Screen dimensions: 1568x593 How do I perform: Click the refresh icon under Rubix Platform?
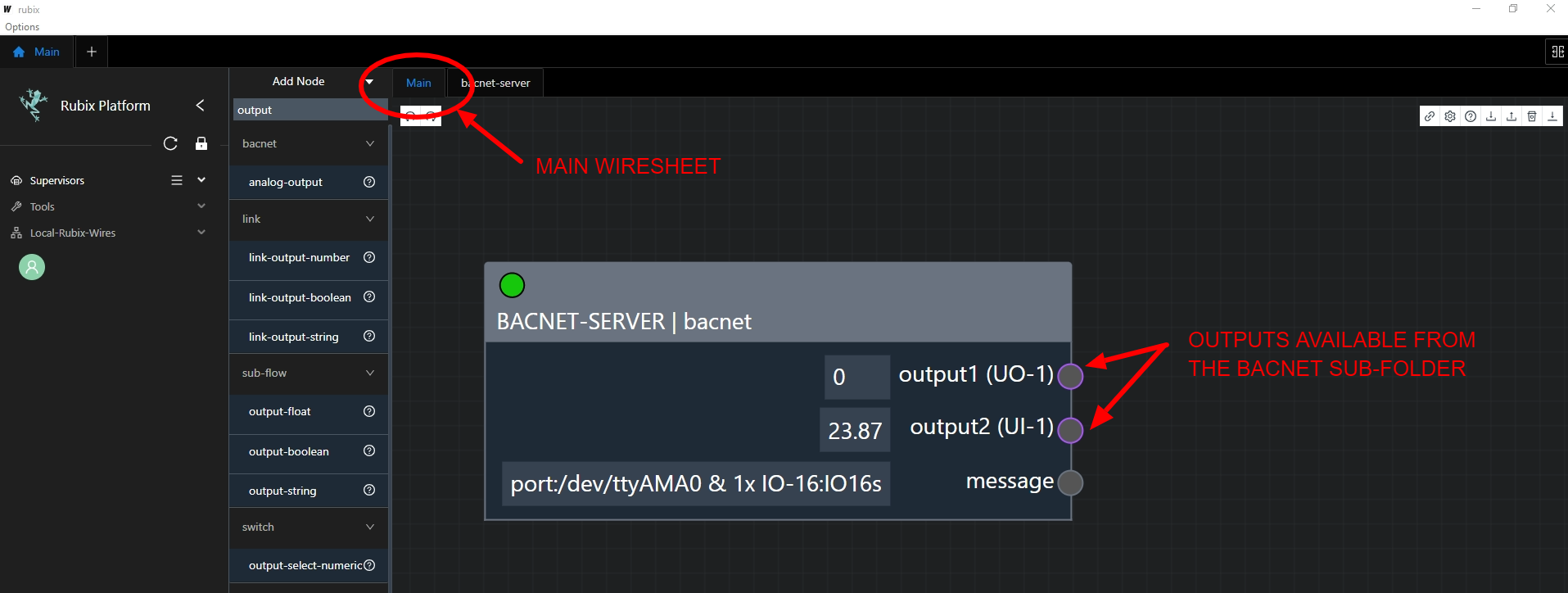point(170,143)
